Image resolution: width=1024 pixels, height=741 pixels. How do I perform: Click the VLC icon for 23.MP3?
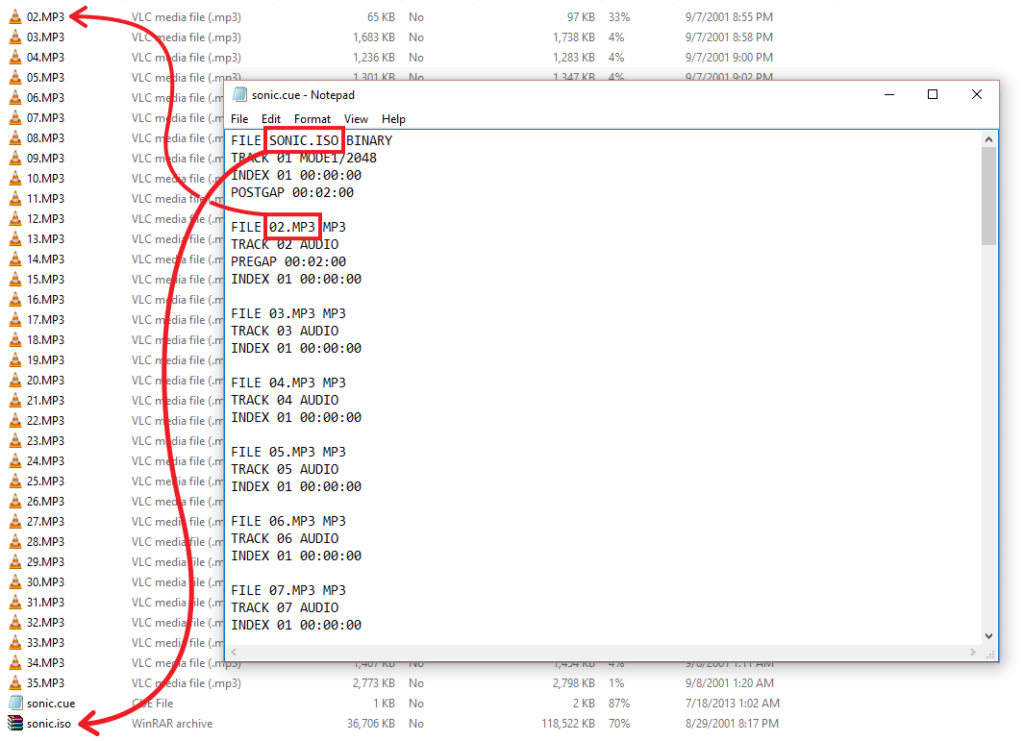click(15, 441)
